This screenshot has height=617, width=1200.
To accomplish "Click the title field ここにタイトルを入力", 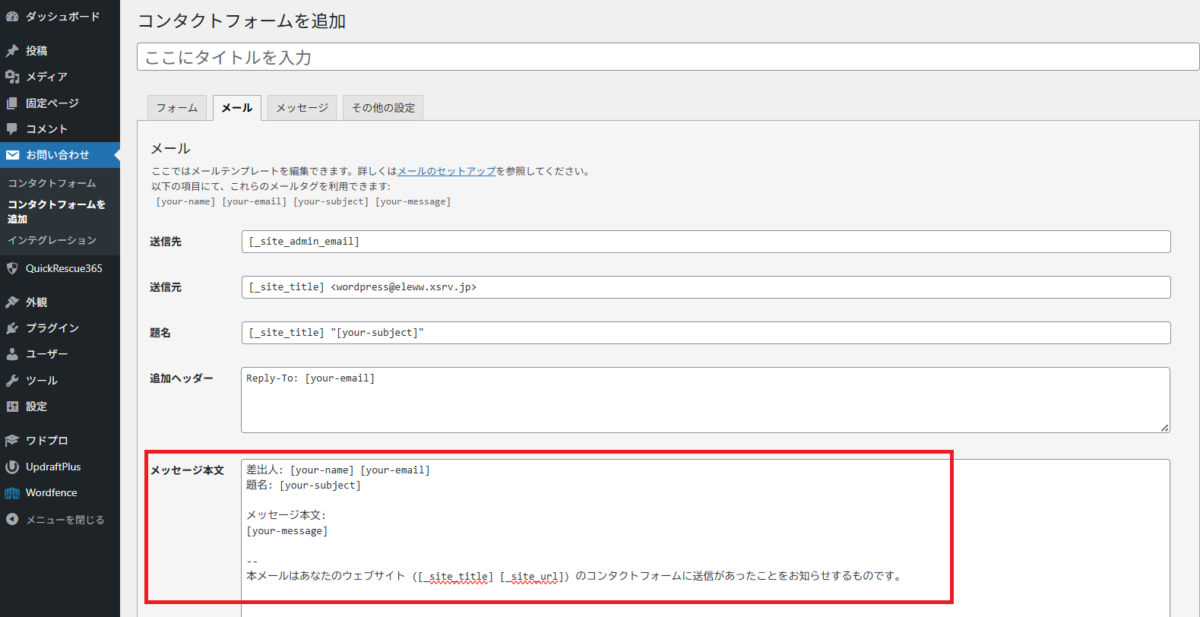I will [x=668, y=57].
